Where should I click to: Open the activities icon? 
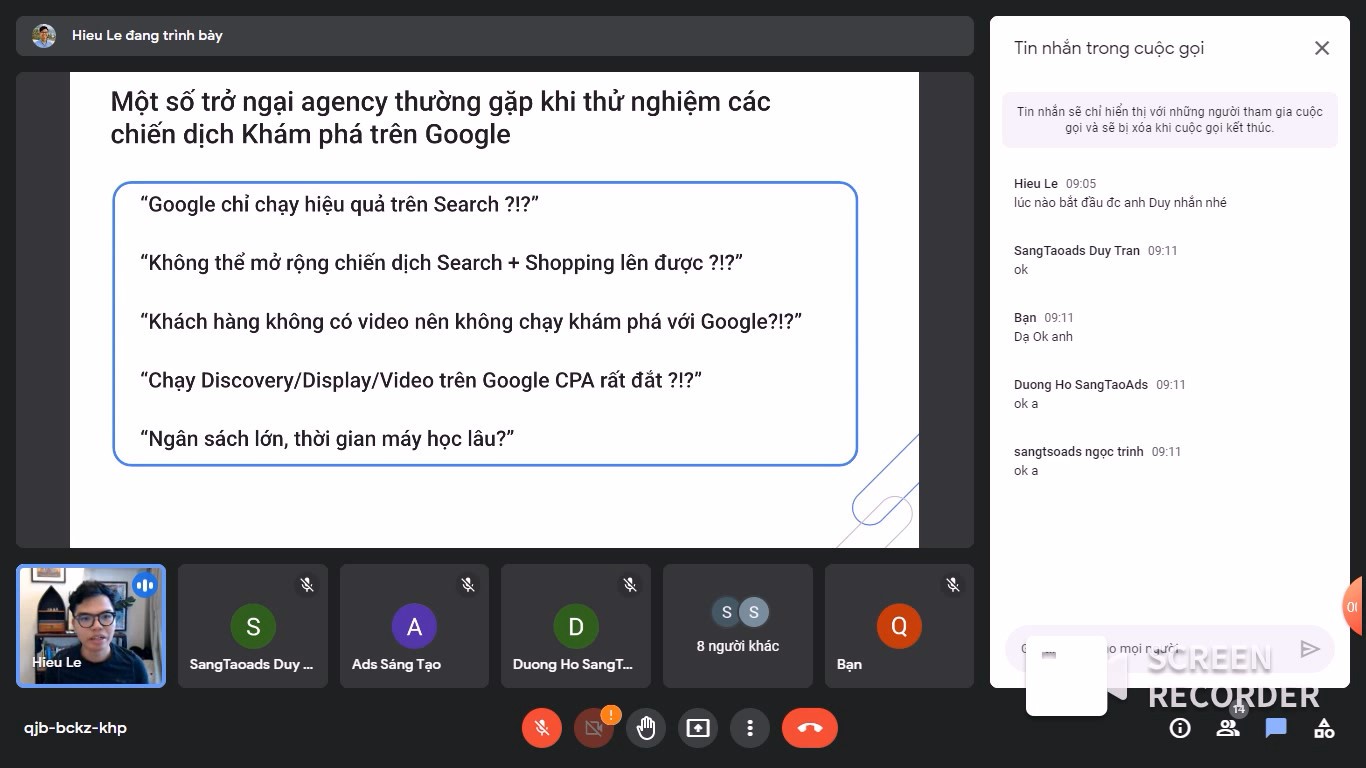pyautogui.click(x=1324, y=728)
